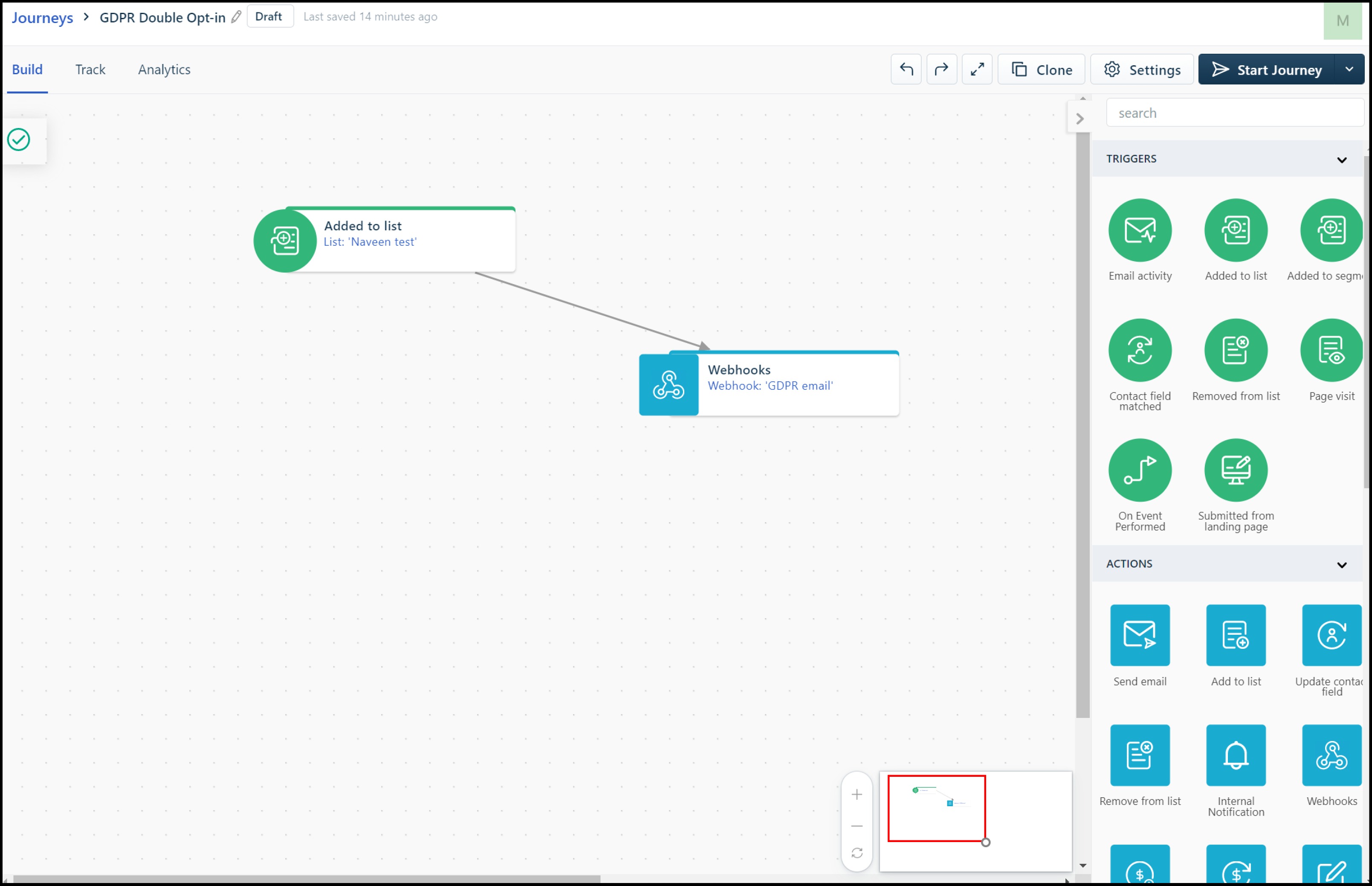This screenshot has width=1372, height=886.
Task: Click the undo arrow button
Action: point(906,70)
